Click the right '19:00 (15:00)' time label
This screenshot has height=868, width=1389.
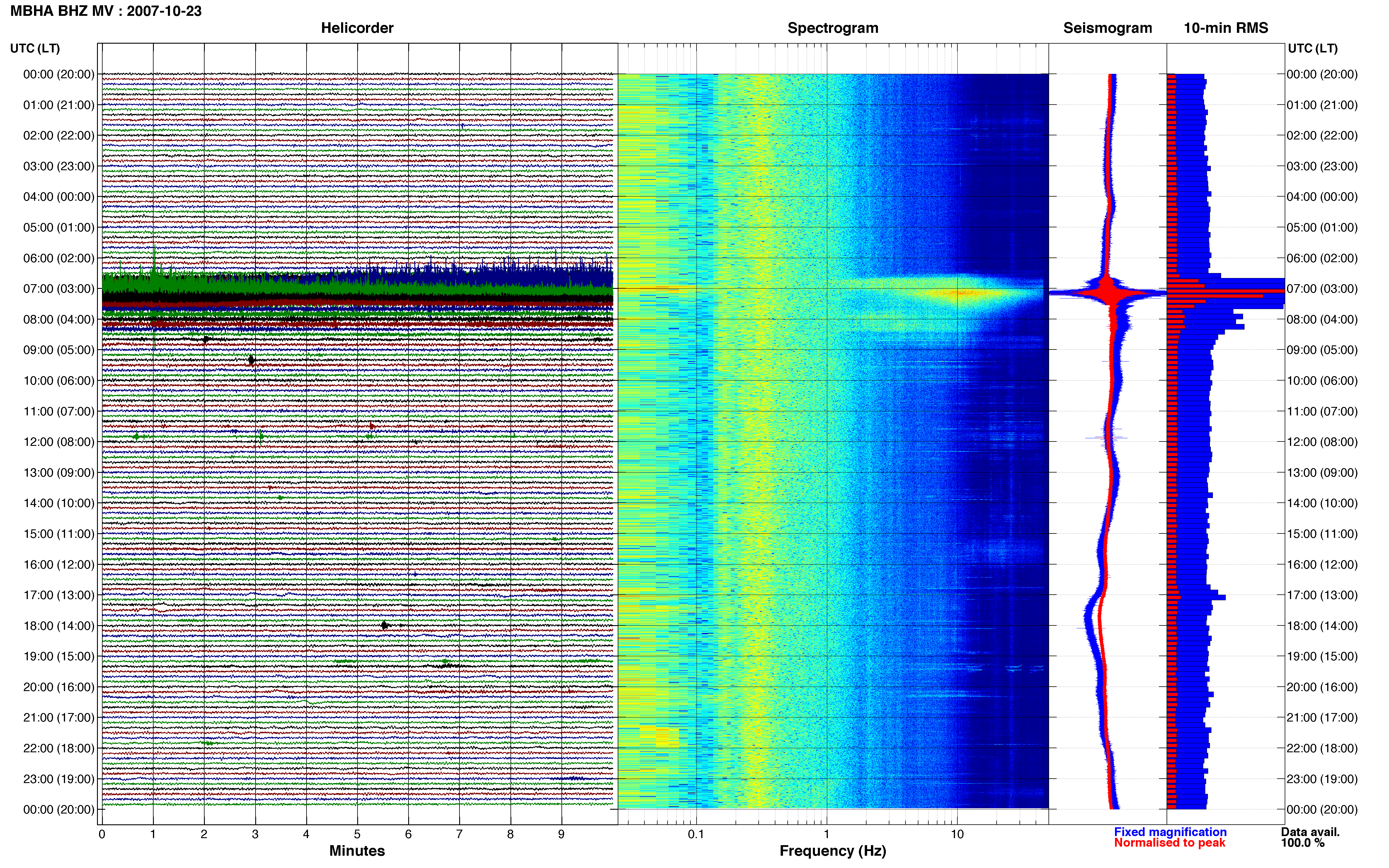1322,656
